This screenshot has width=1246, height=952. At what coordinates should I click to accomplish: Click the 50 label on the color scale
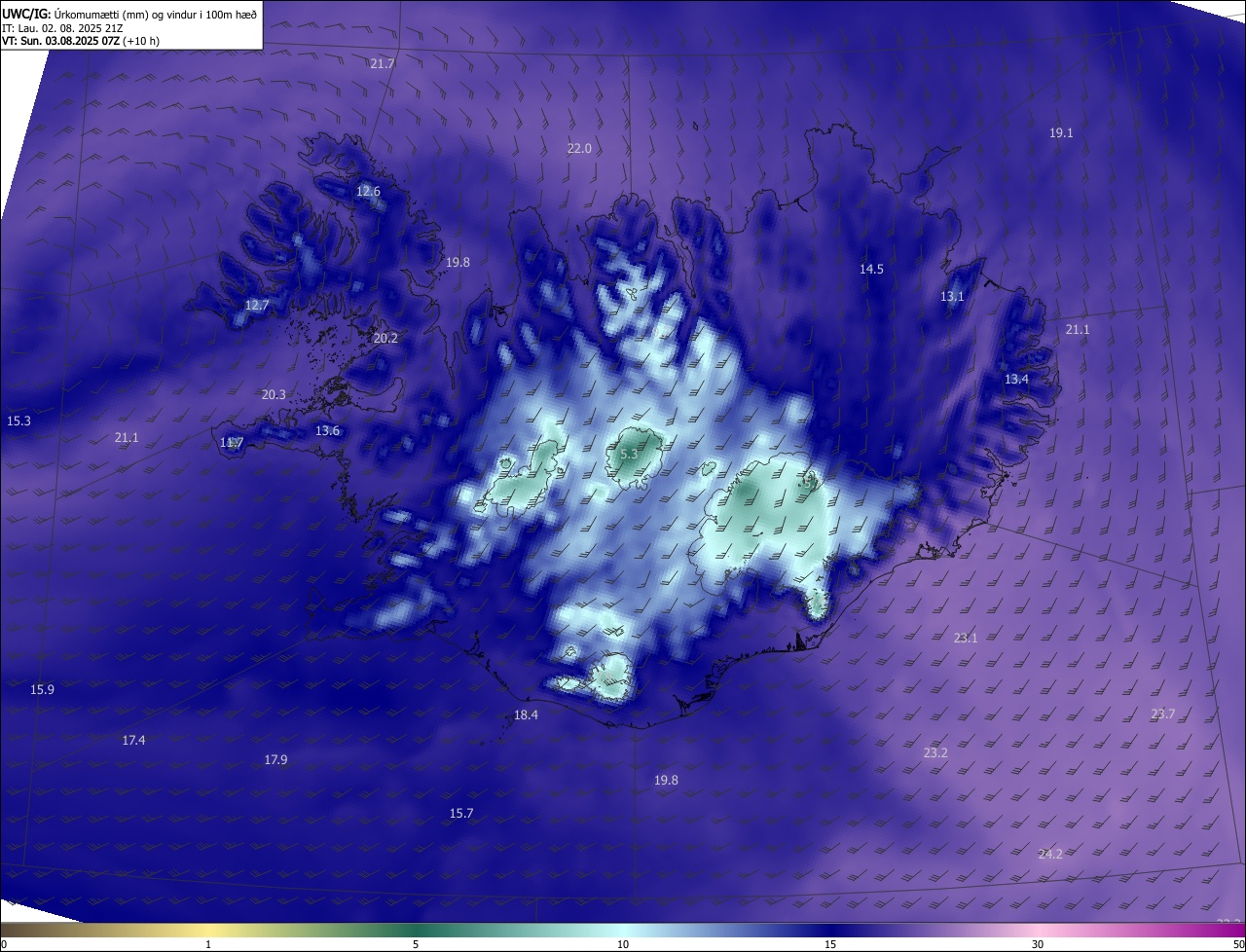click(x=1238, y=944)
